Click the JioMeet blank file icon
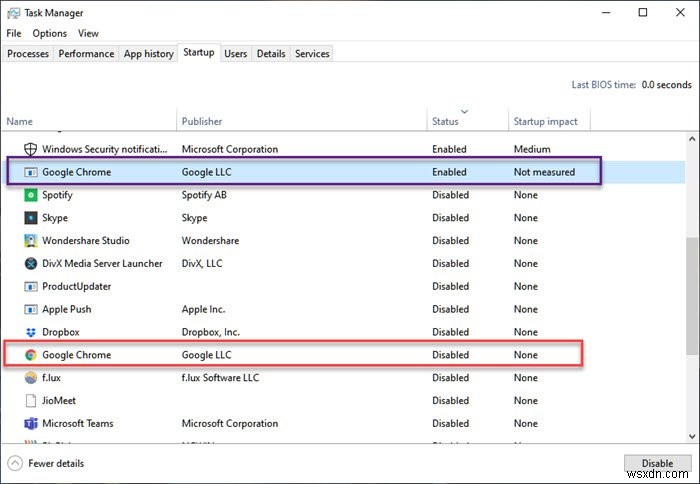 tap(30, 401)
